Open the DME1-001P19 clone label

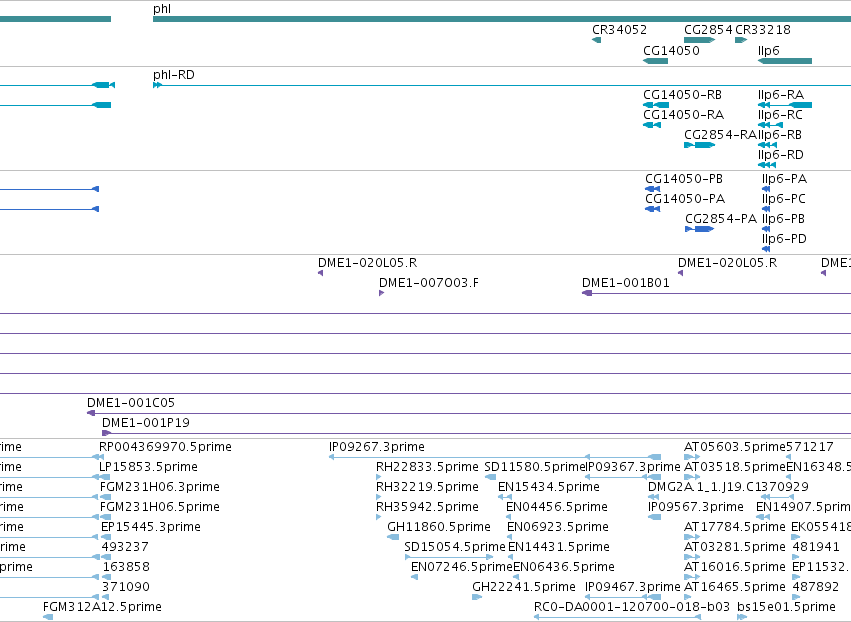146,423
